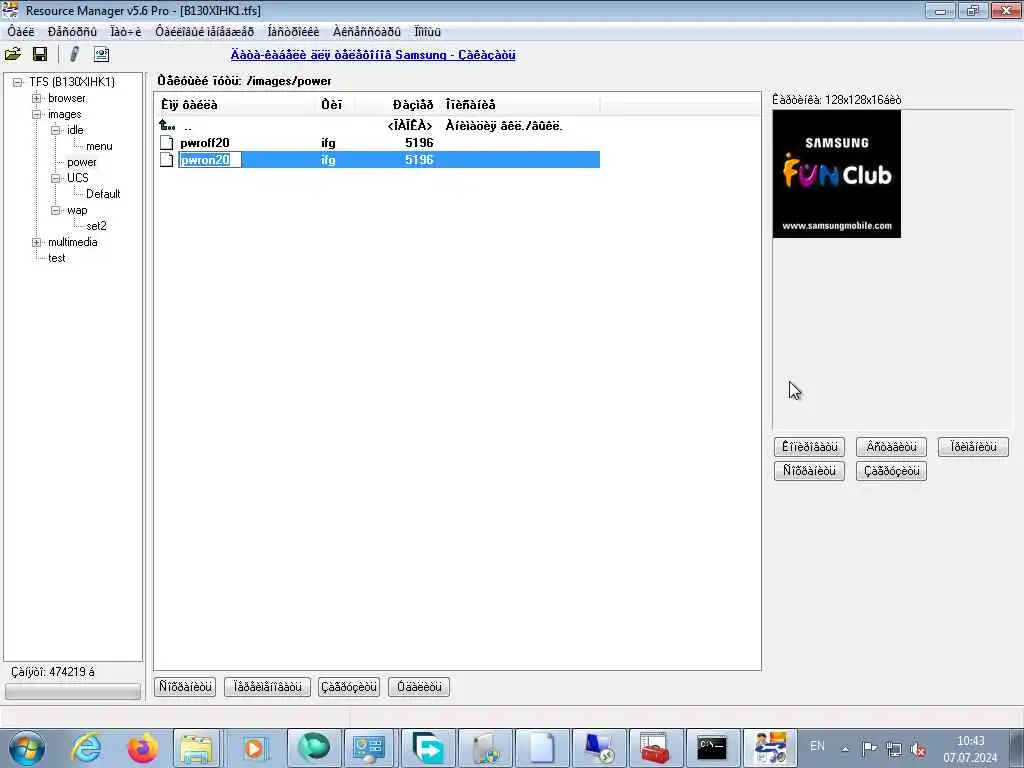Click the Resource Manager taskbar icon

tap(769, 748)
